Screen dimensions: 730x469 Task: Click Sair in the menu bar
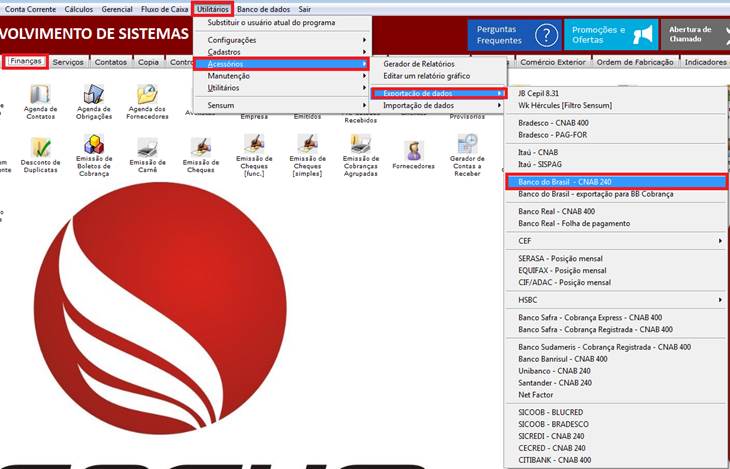[x=304, y=9]
